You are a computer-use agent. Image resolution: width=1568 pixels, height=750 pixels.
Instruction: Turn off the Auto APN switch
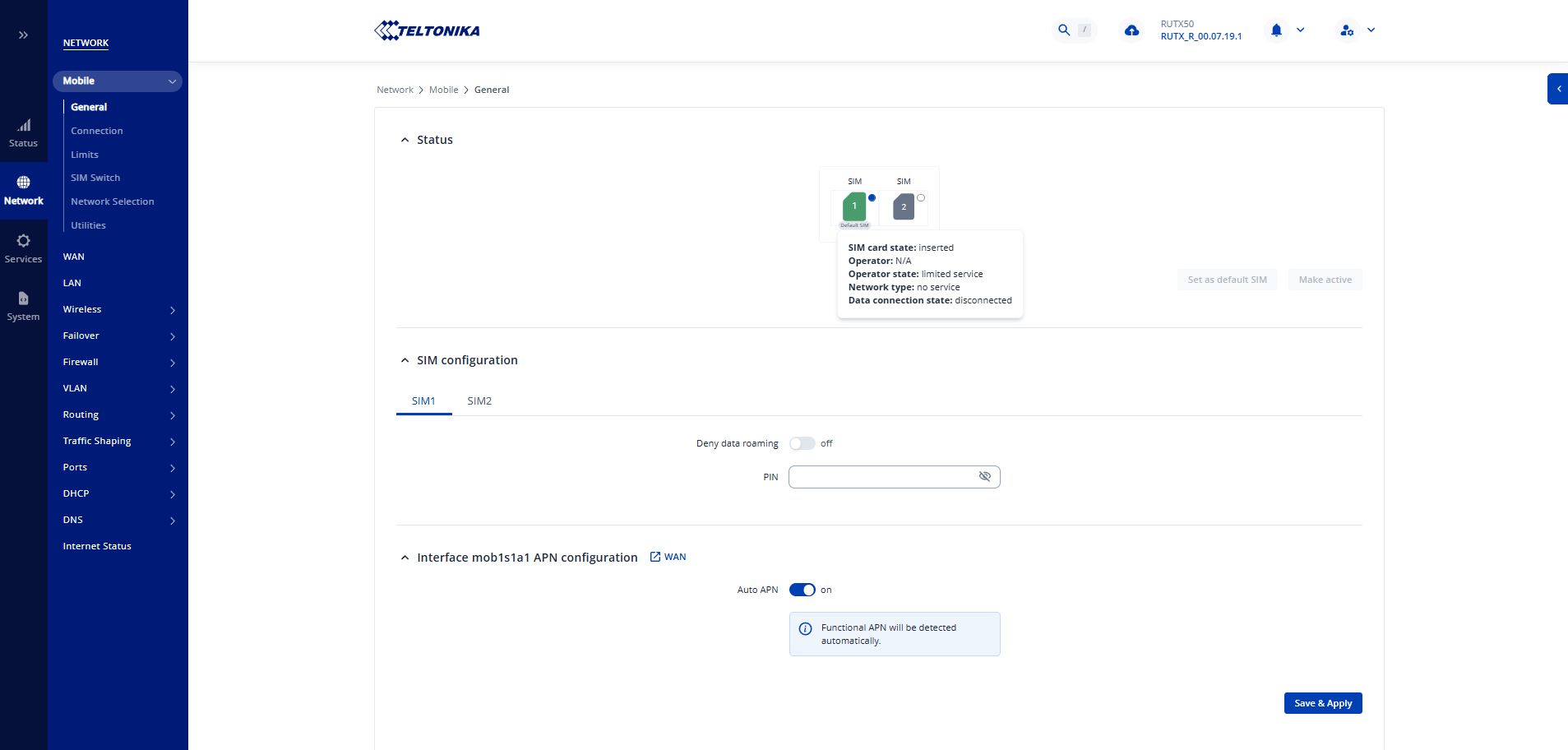[802, 590]
